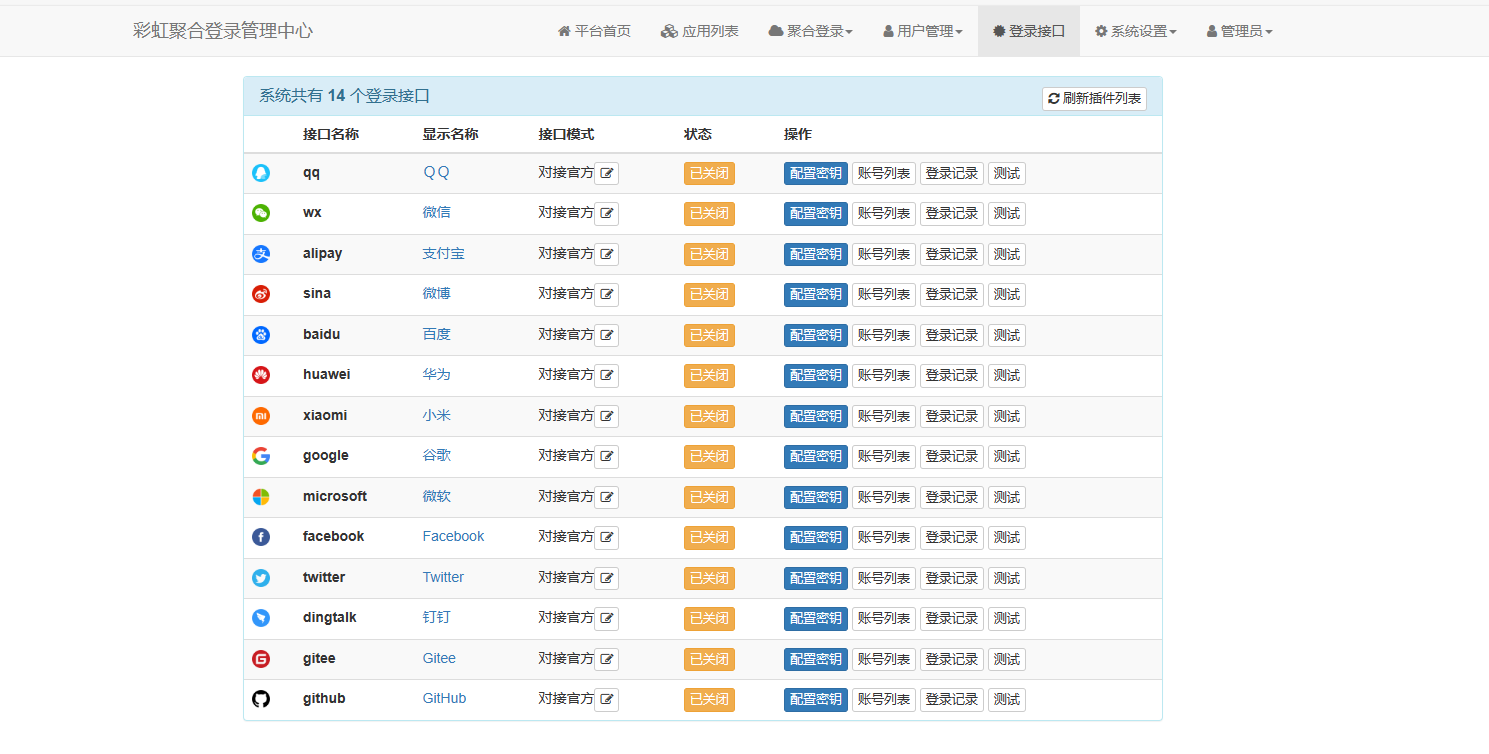The width and height of the screenshot is (1489, 754).
Task: Click the Google G logo icon
Action: click(261, 456)
